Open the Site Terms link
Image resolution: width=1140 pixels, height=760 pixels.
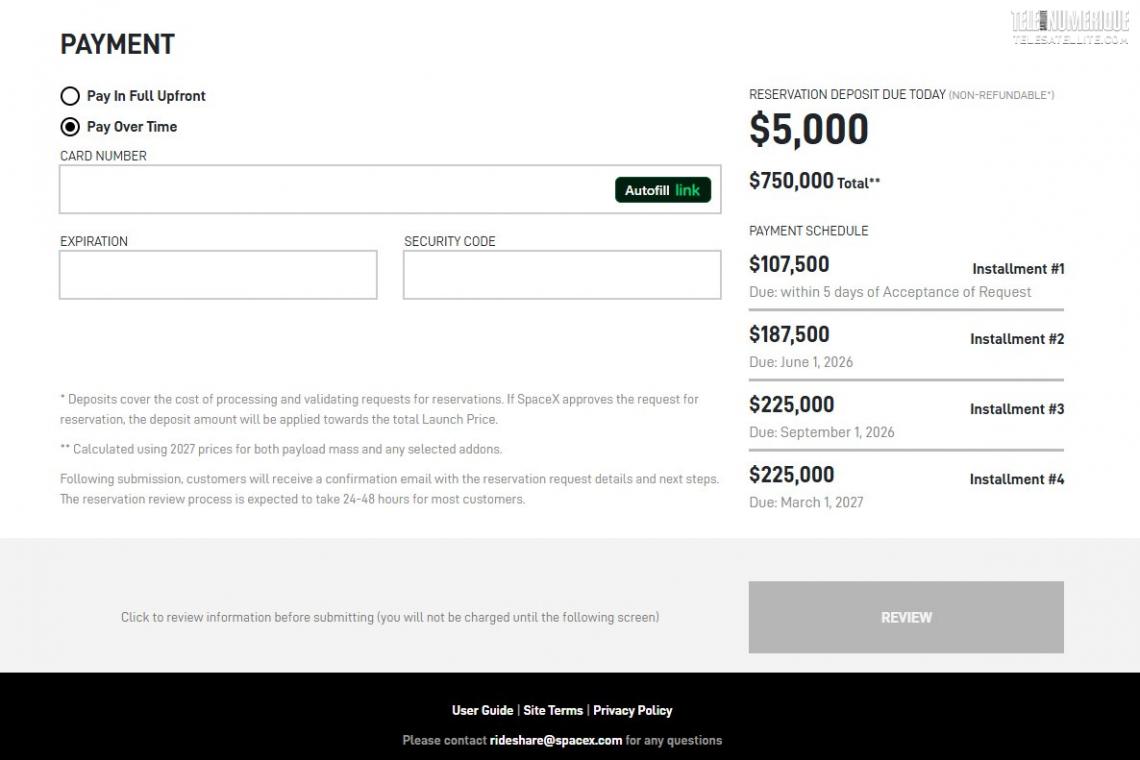point(552,710)
